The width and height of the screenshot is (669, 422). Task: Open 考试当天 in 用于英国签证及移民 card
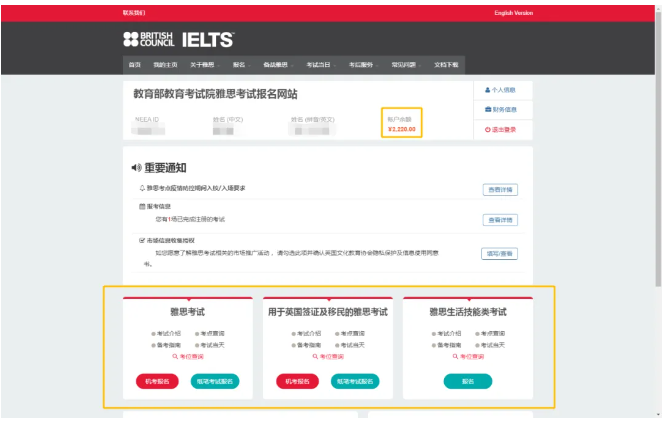tap(352, 345)
